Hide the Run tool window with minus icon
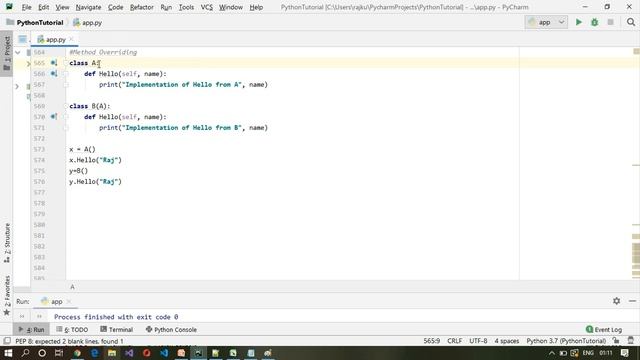Viewport: 640px width, 360px height. pyautogui.click(x=632, y=301)
